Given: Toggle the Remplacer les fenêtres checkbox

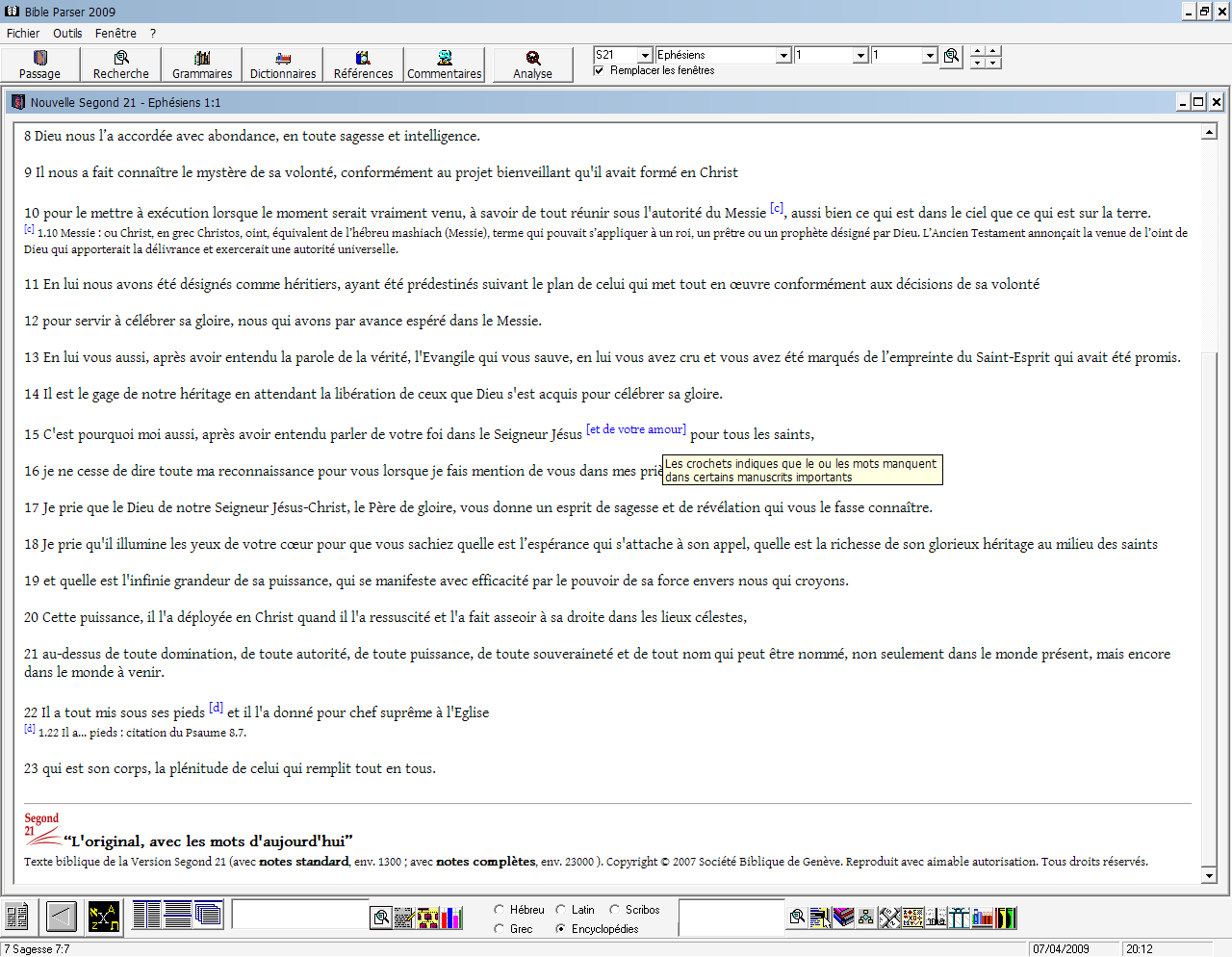Looking at the screenshot, I should [x=599, y=70].
